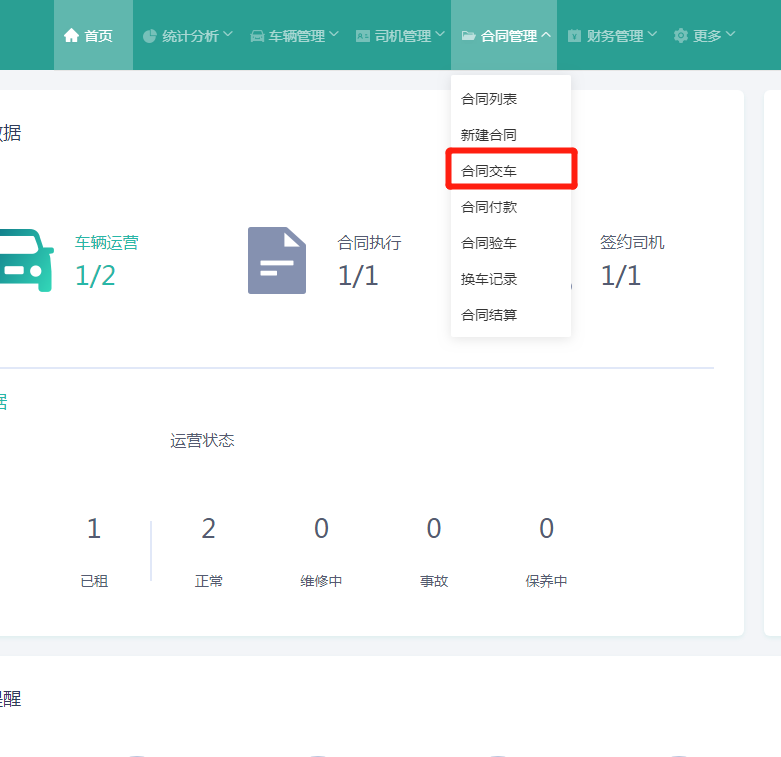Expand the 车辆管理 dropdown arrow

[x=334, y=35]
